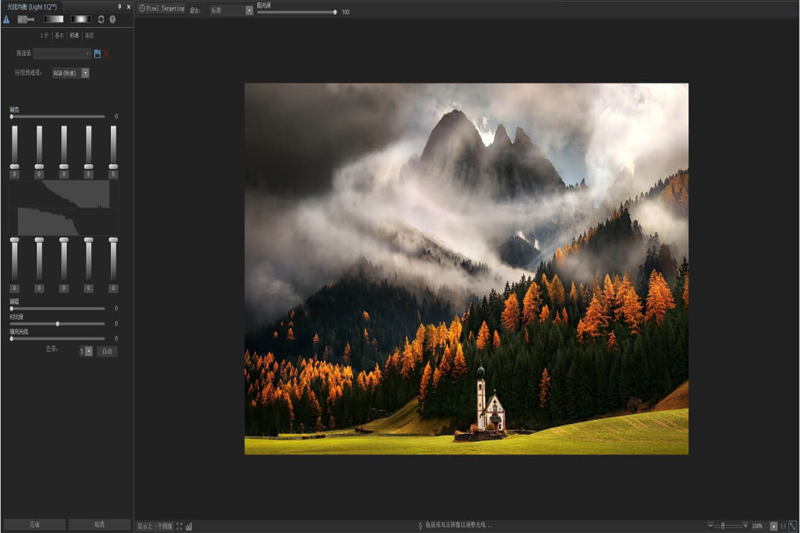
Task: Click the bottom zoom slider
Action: pos(728,525)
